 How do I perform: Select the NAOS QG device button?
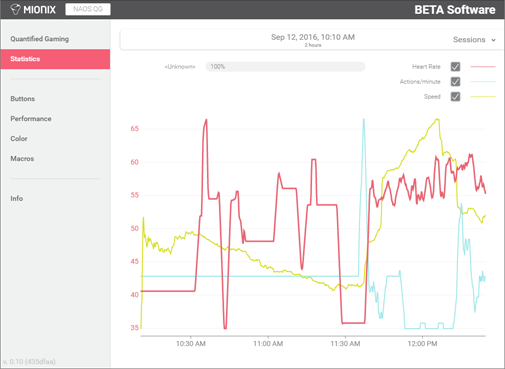tap(88, 9)
